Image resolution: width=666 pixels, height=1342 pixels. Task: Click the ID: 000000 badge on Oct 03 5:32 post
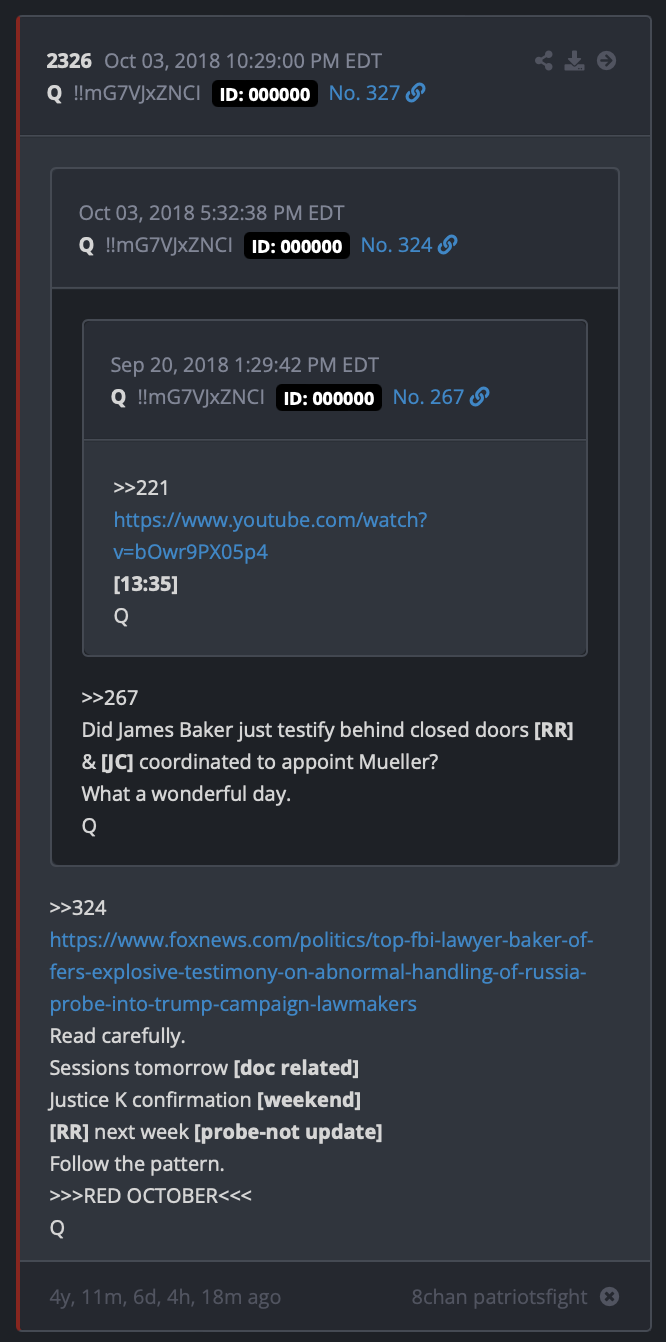coord(297,246)
